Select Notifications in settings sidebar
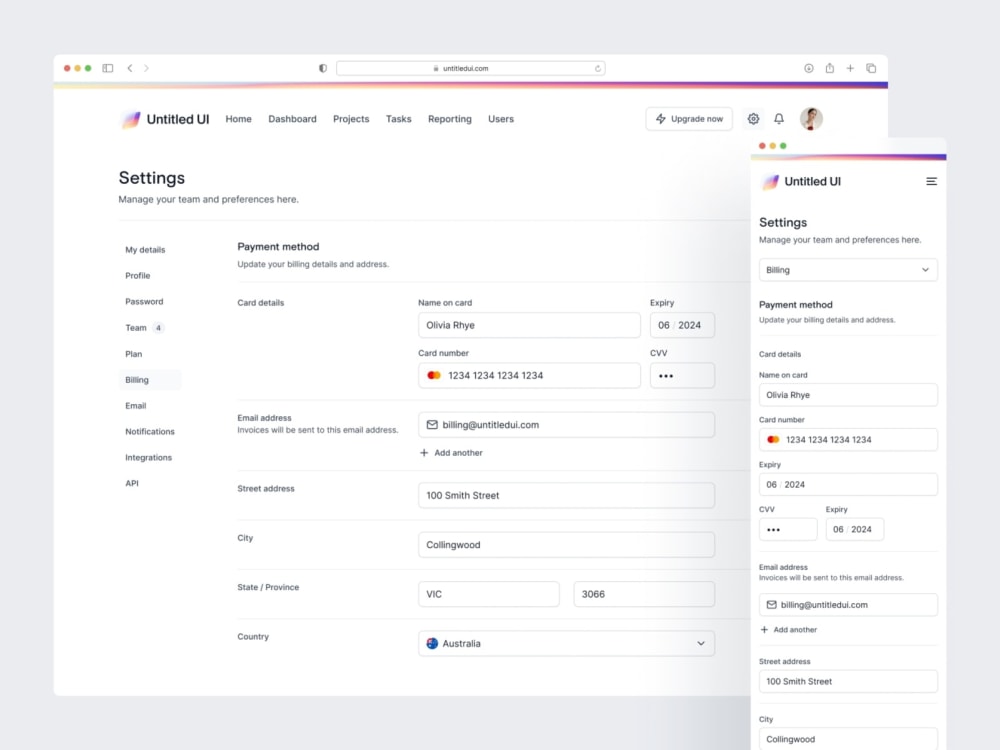Screen dimensions: 1000x750 pos(150,432)
